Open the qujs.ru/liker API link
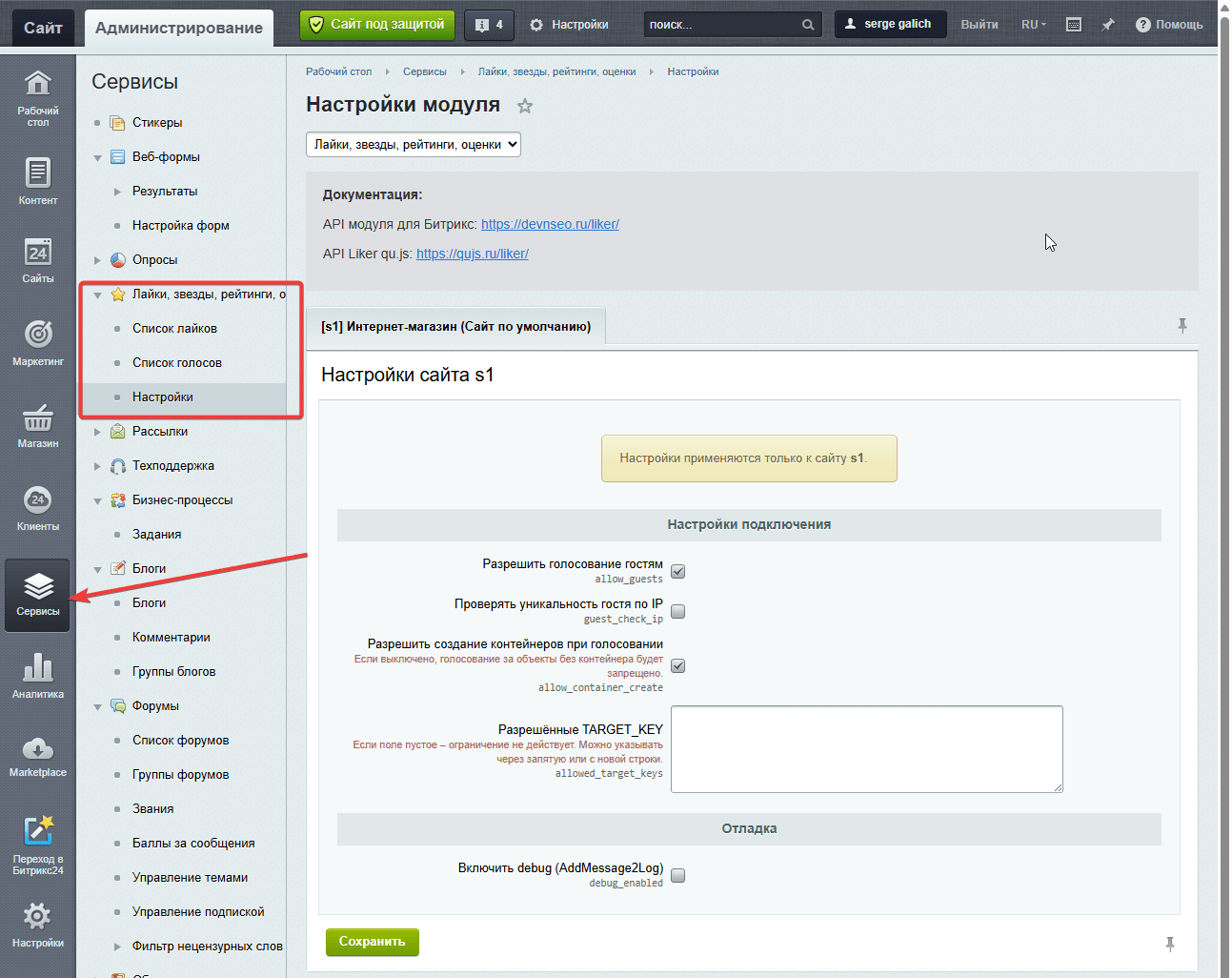The image size is (1232, 978). pos(473,254)
